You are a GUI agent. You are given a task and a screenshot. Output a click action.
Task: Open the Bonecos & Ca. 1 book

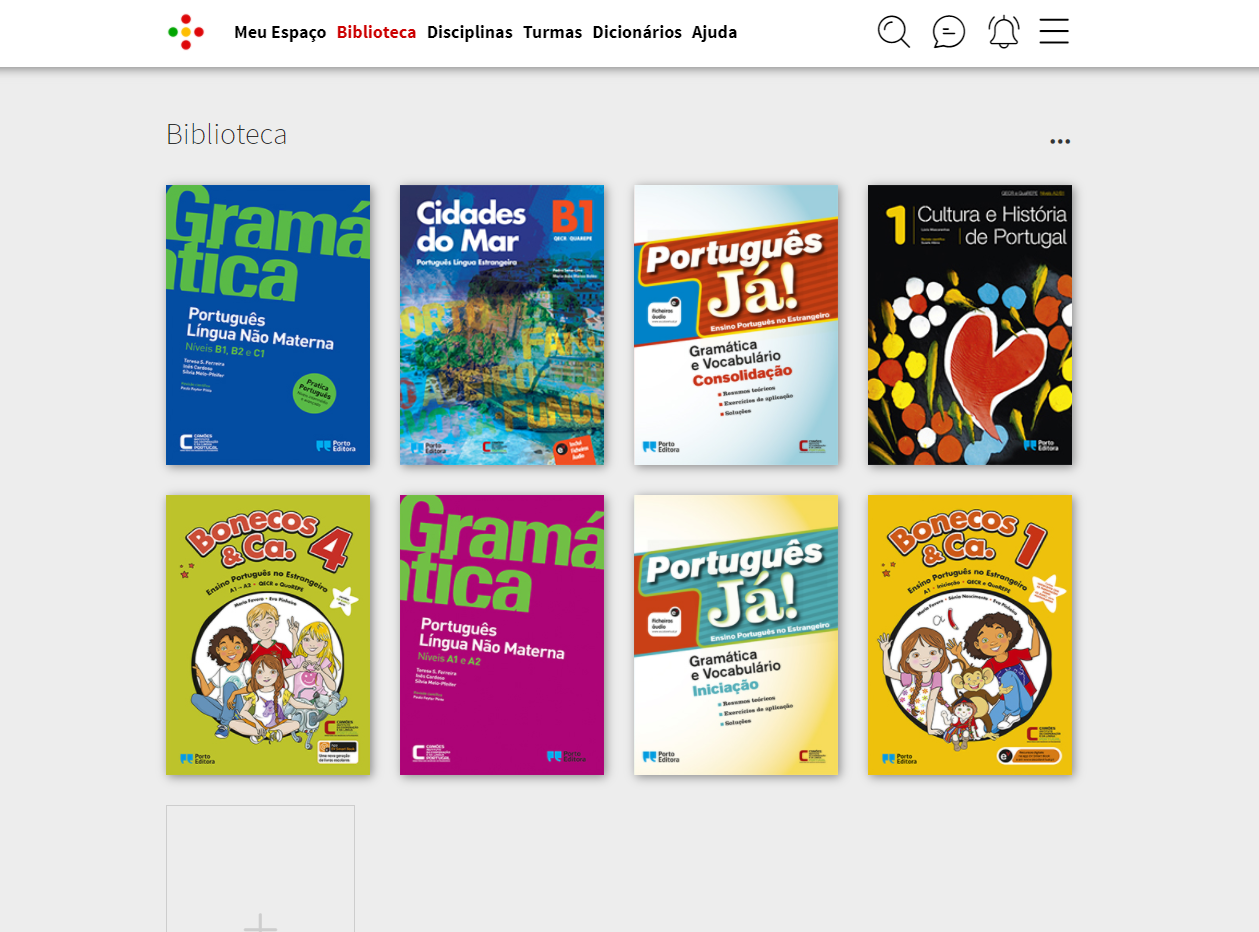point(970,635)
